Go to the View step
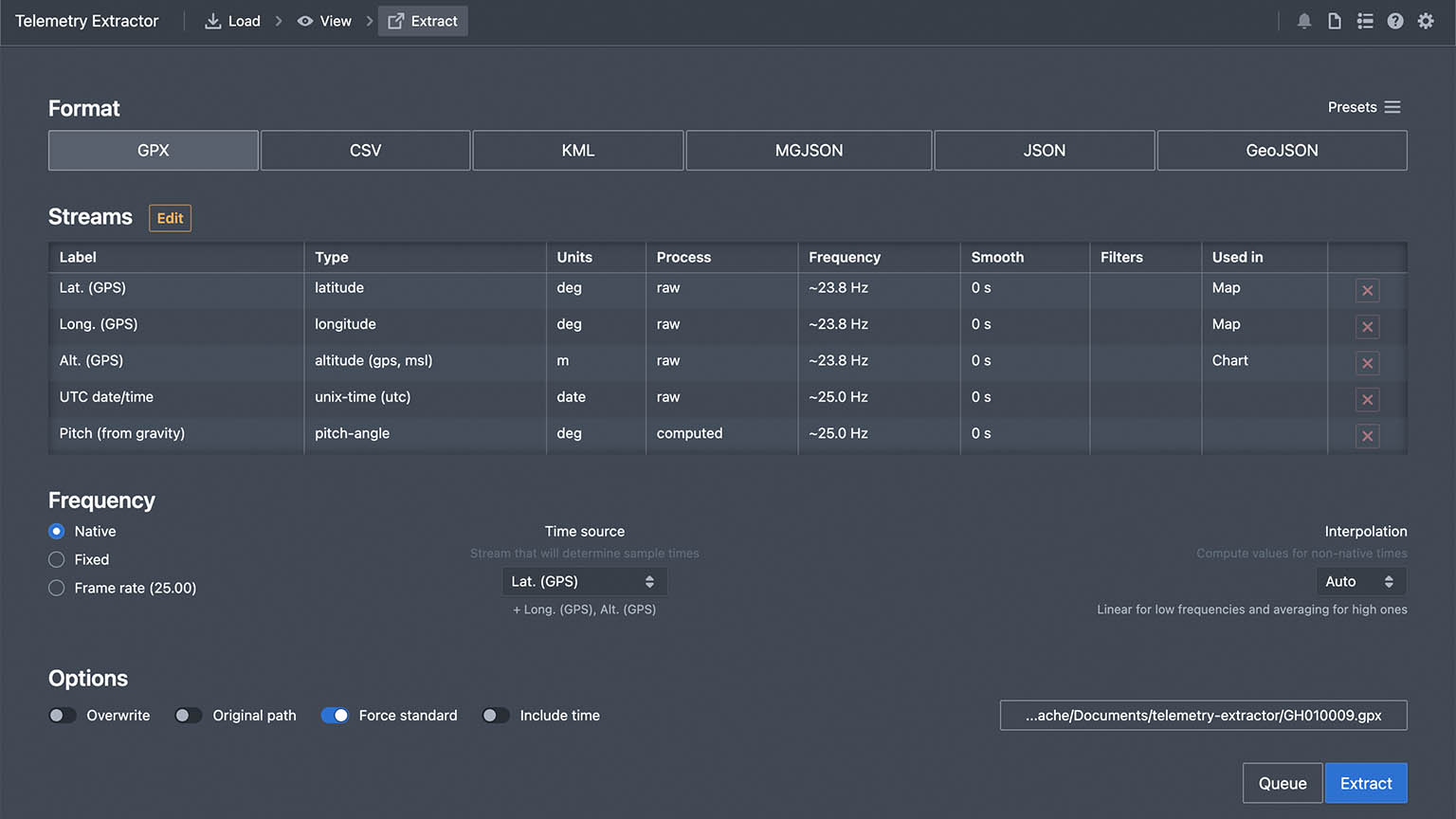The height and width of the screenshot is (819, 1456). (x=324, y=21)
